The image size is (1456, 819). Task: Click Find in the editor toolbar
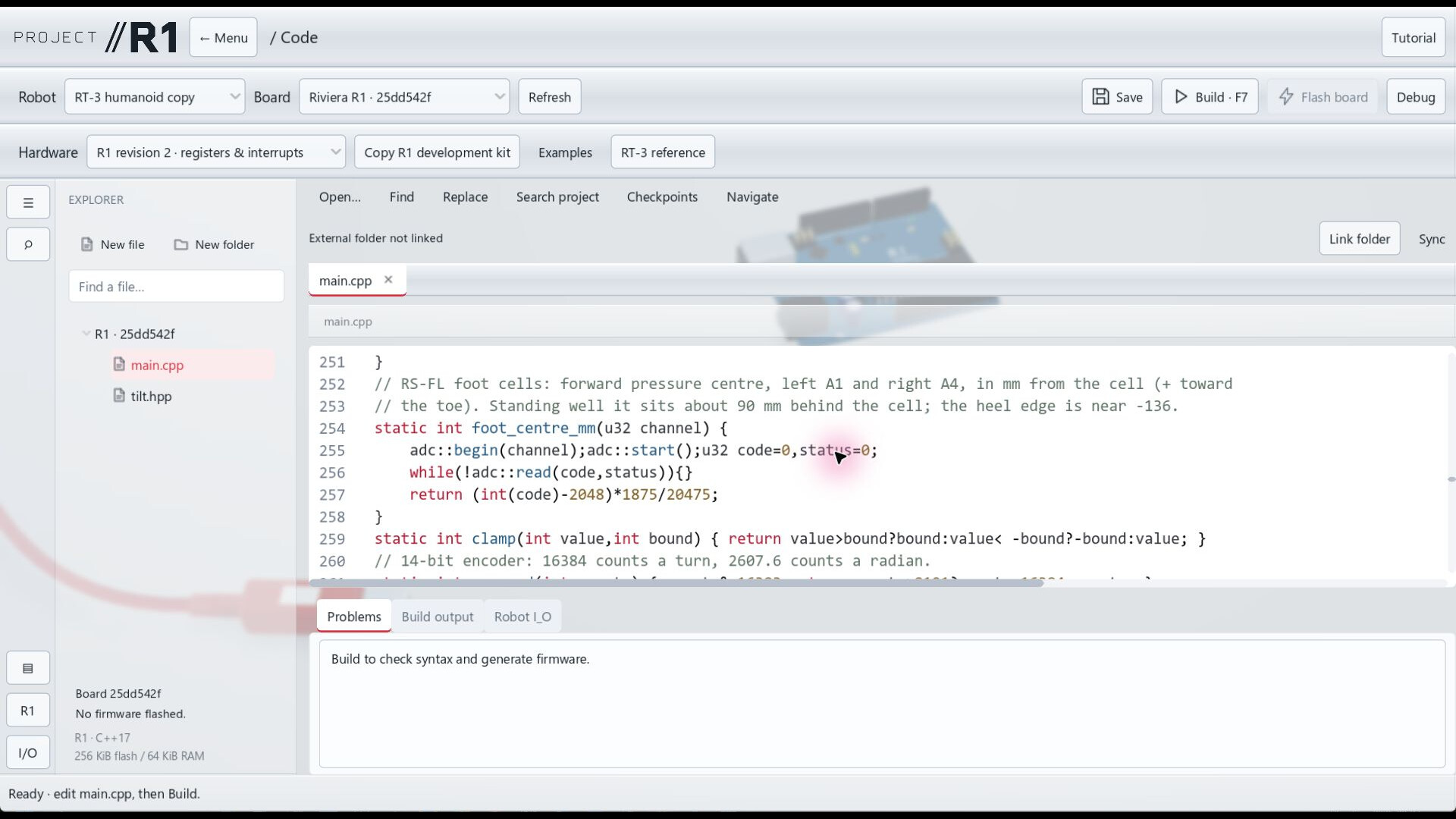click(x=402, y=197)
